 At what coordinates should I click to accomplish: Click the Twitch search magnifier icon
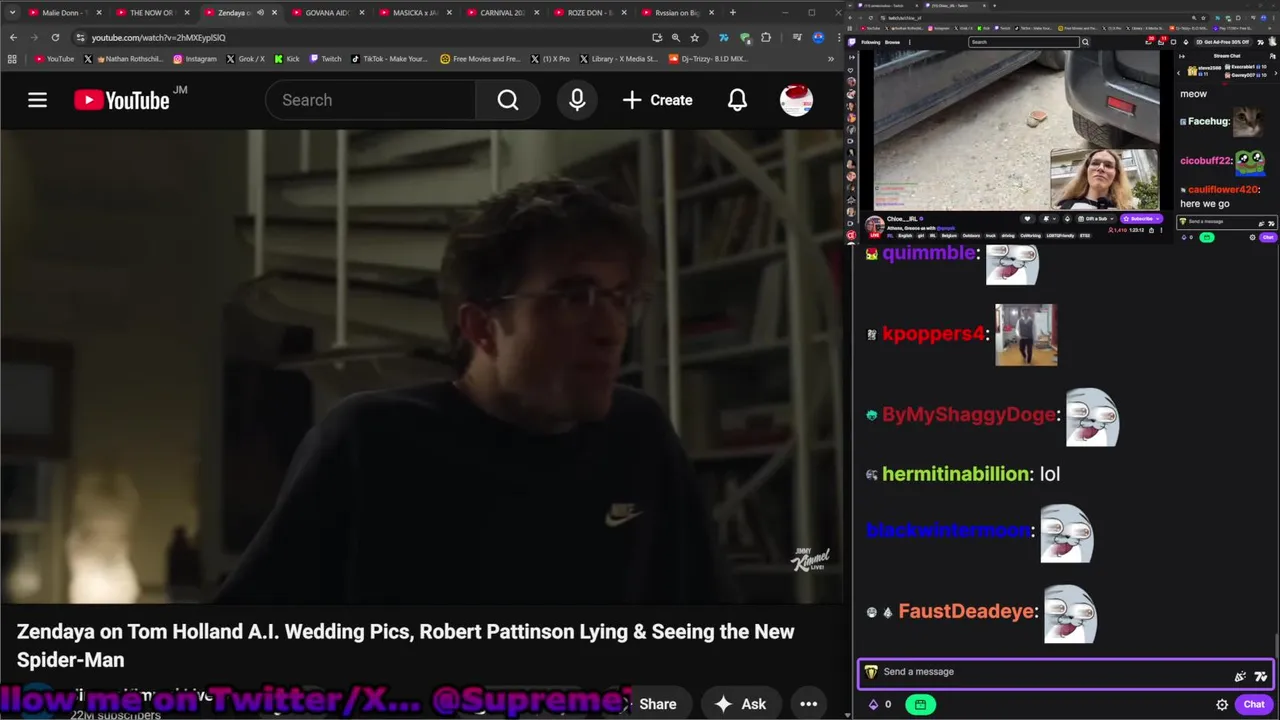(1085, 42)
